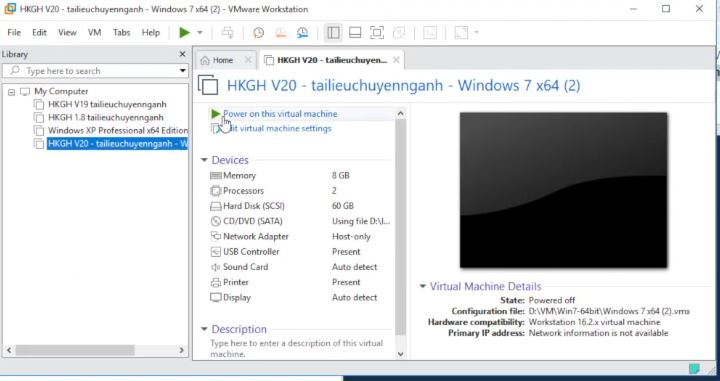Click devices panel scroll down arrow
This screenshot has height=381, width=720.
click(400, 353)
